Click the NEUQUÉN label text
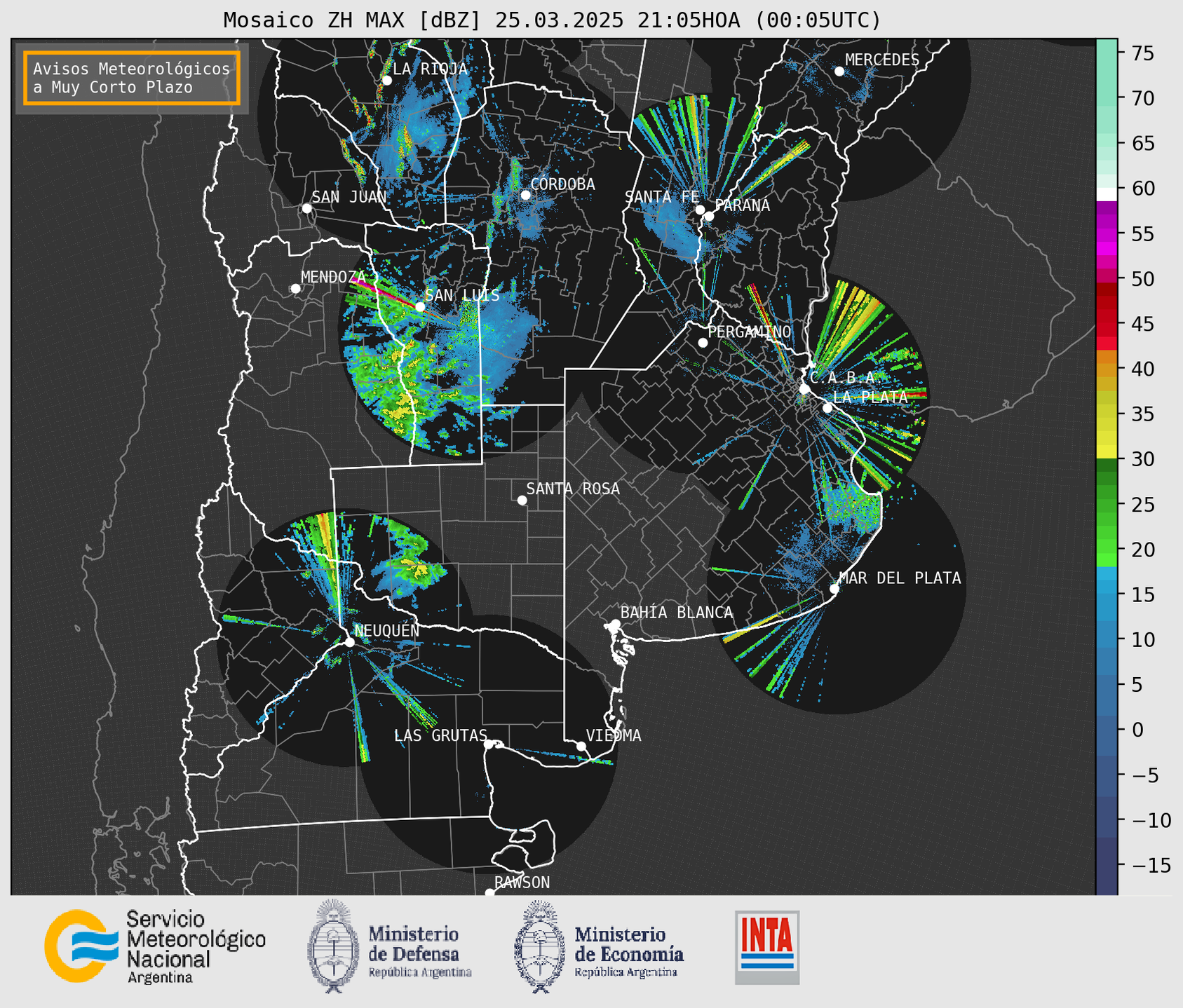This screenshot has width=1183, height=1008. 387,630
